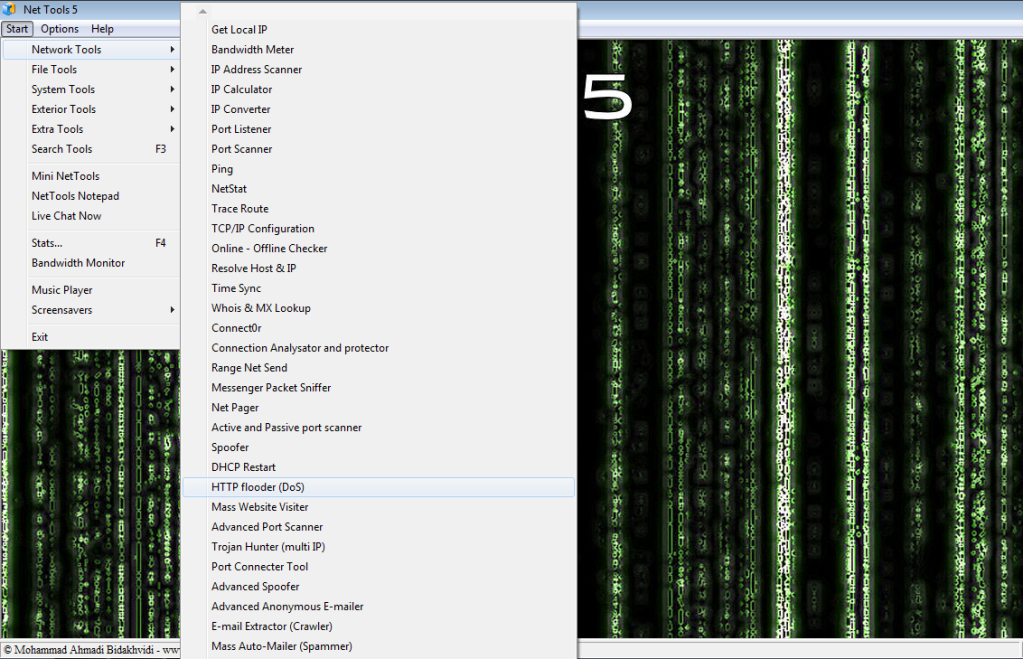Select Net Pager
The image size is (1023, 659).
(378, 408)
